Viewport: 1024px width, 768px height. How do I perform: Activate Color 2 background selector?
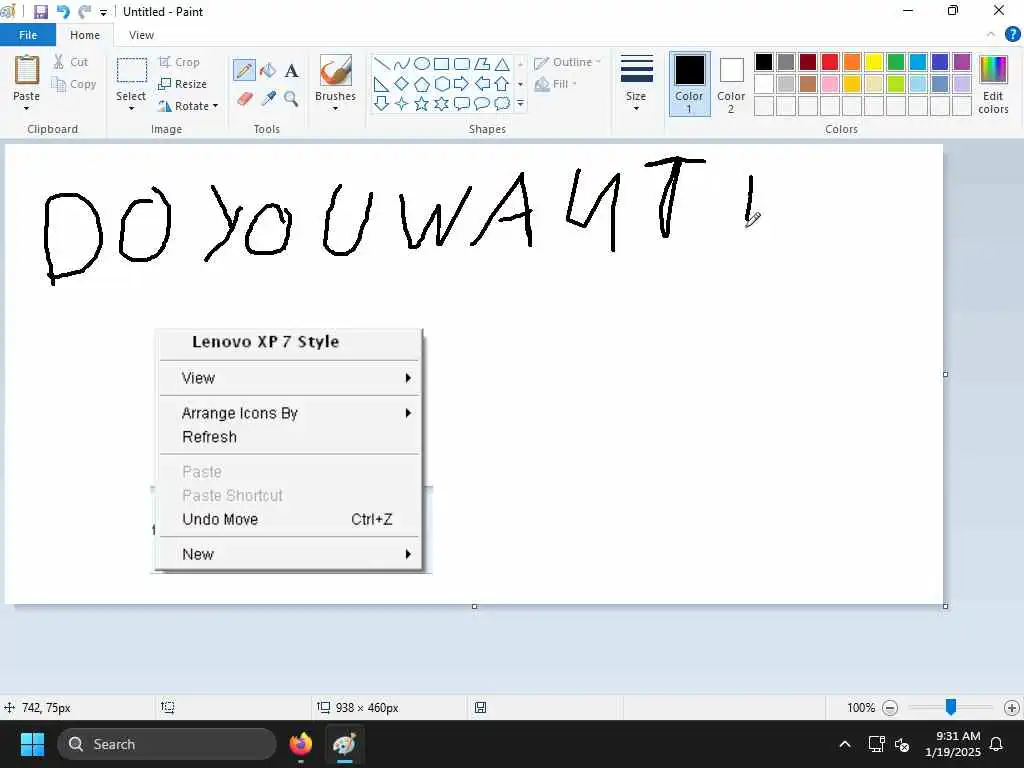pos(731,84)
